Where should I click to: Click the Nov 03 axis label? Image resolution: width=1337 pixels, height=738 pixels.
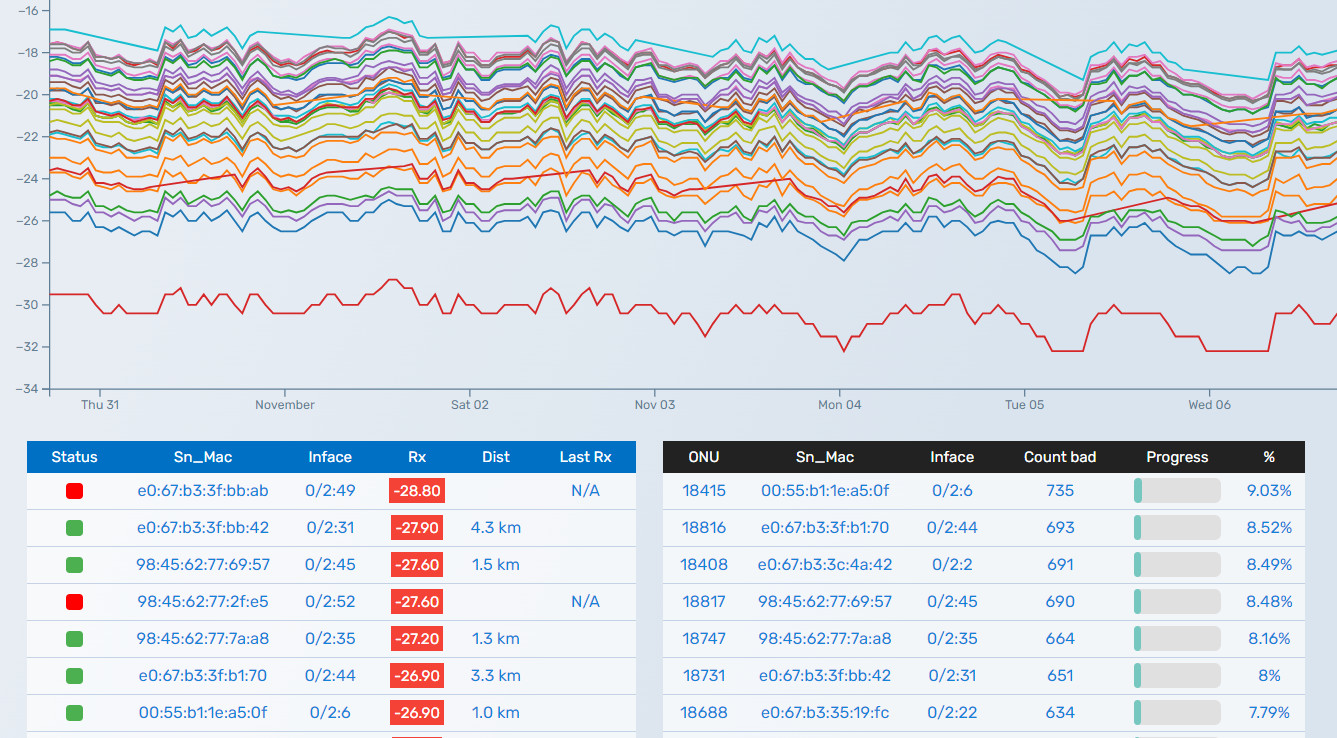pos(655,405)
